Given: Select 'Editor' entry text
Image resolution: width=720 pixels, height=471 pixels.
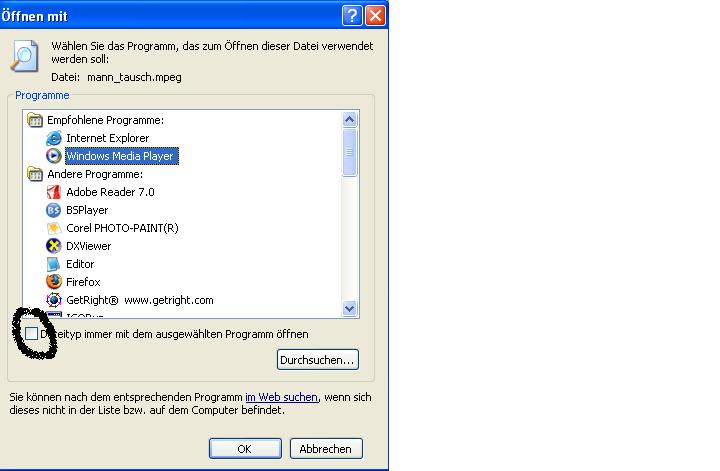Looking at the screenshot, I should (x=80, y=264).
